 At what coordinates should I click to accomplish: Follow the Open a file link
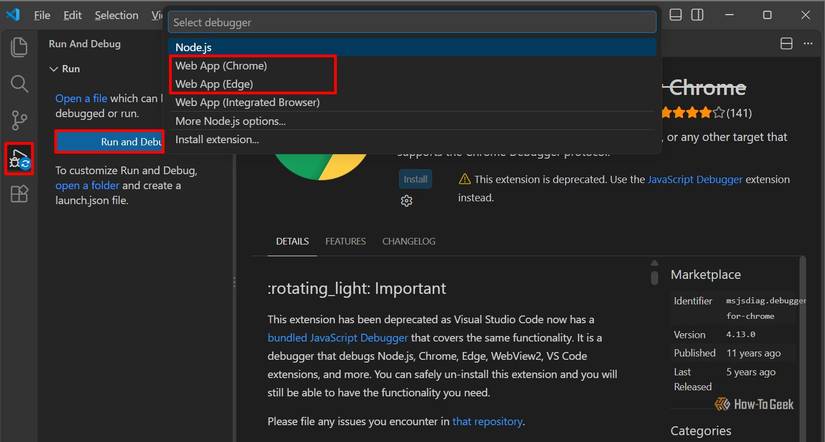[81, 98]
